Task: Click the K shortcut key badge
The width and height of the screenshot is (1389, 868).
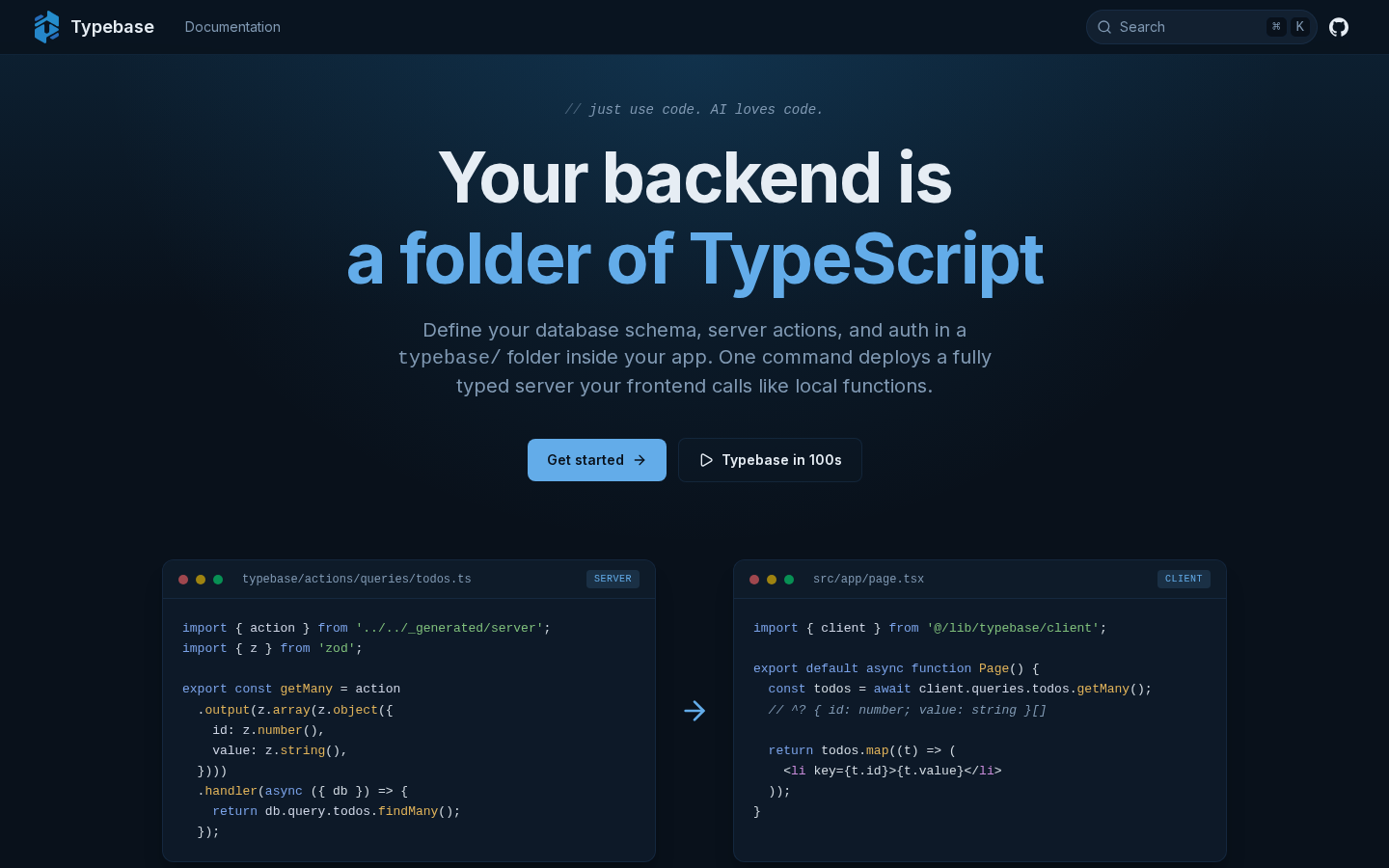Action: (x=1300, y=27)
